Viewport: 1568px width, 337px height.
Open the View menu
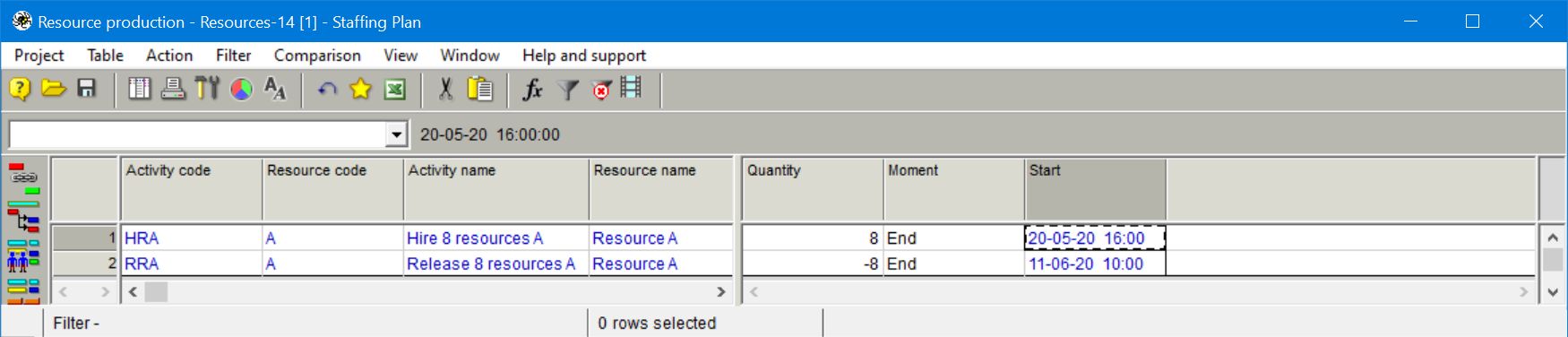[x=401, y=56]
